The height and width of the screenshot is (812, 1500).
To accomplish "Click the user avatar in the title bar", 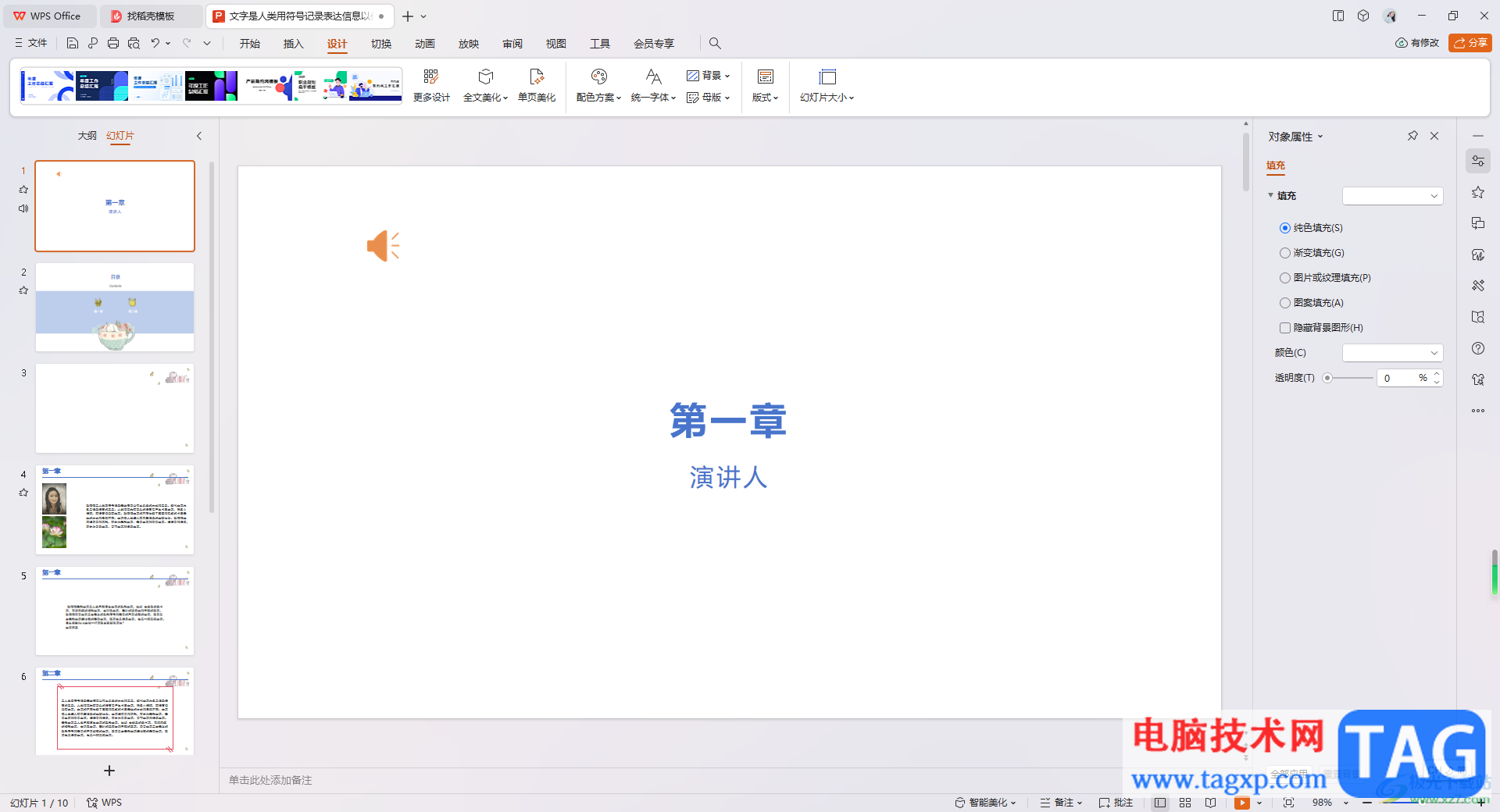I will [1390, 16].
